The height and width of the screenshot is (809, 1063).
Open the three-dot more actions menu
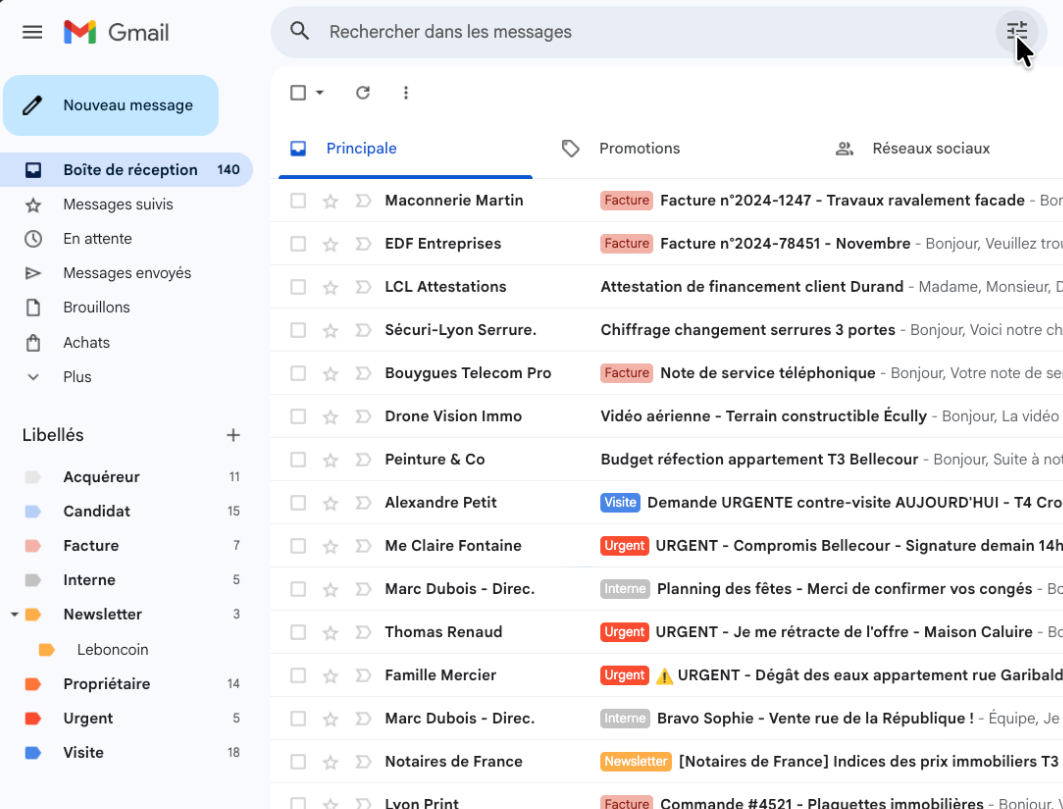[x=405, y=93]
